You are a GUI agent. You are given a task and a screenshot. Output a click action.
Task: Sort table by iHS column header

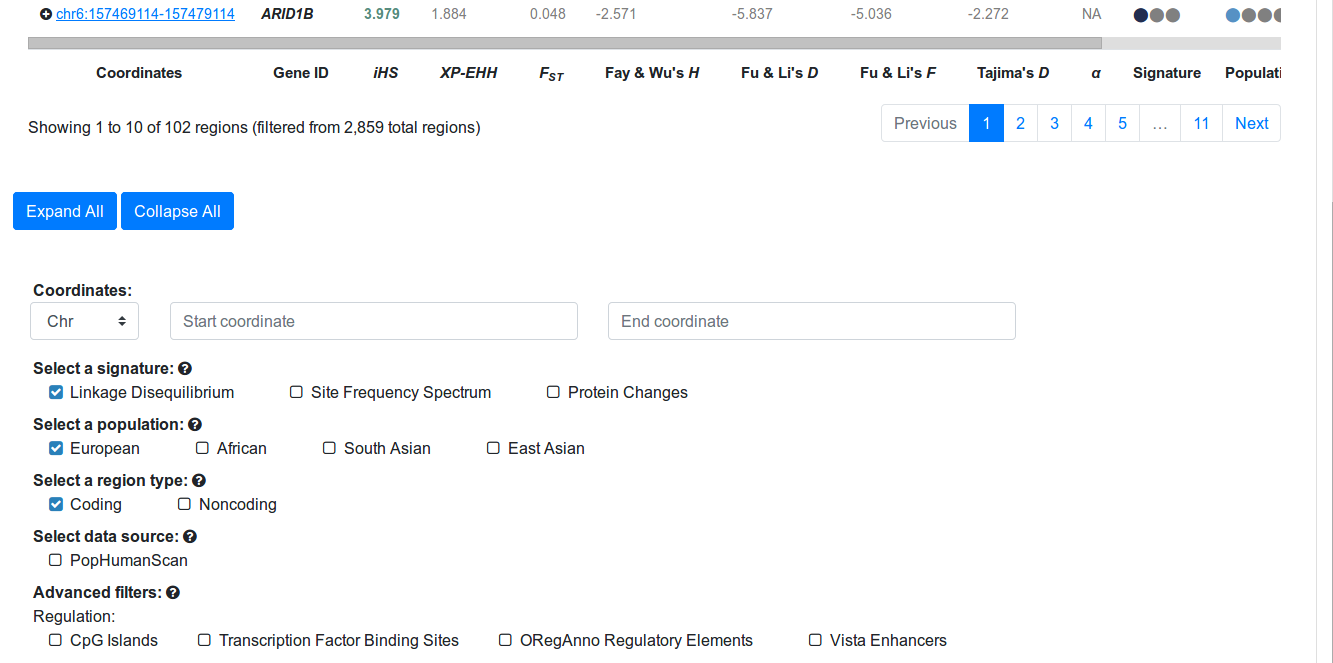tap(385, 73)
